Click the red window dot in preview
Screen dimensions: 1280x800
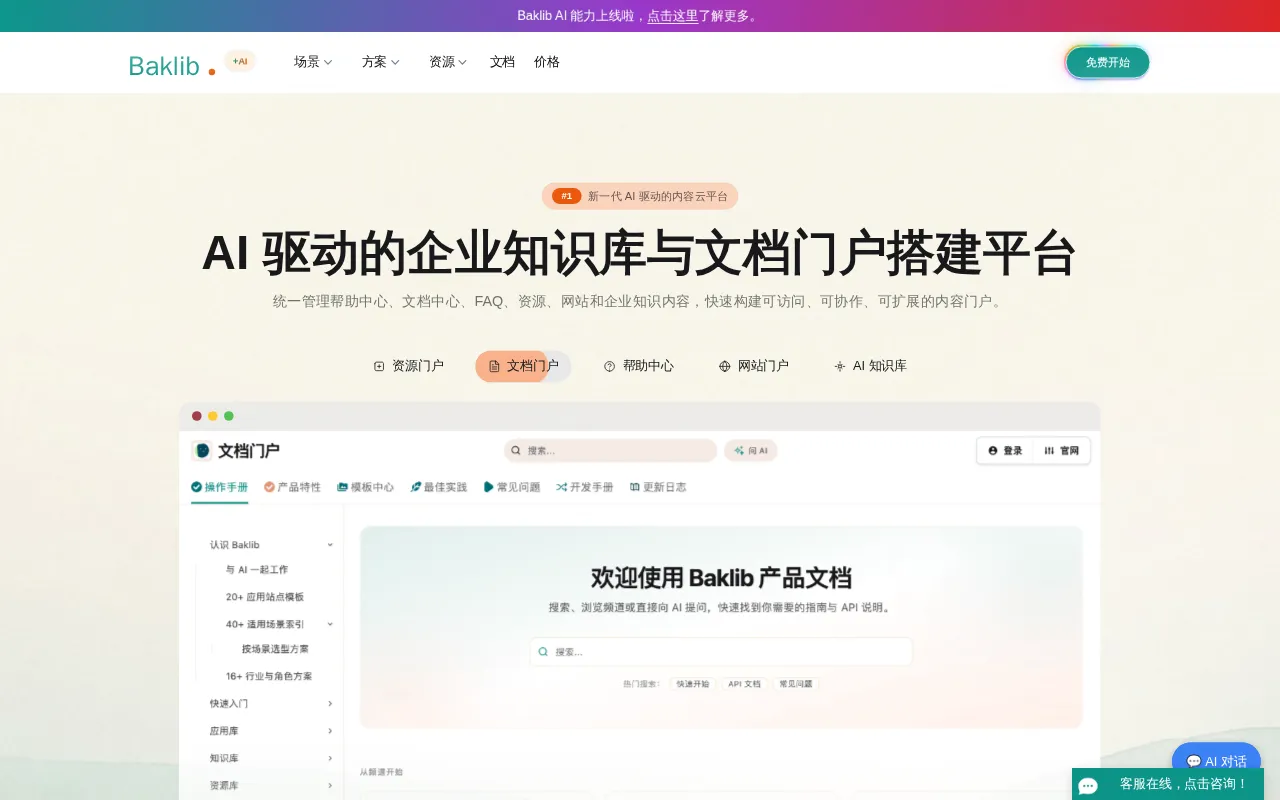coord(197,416)
